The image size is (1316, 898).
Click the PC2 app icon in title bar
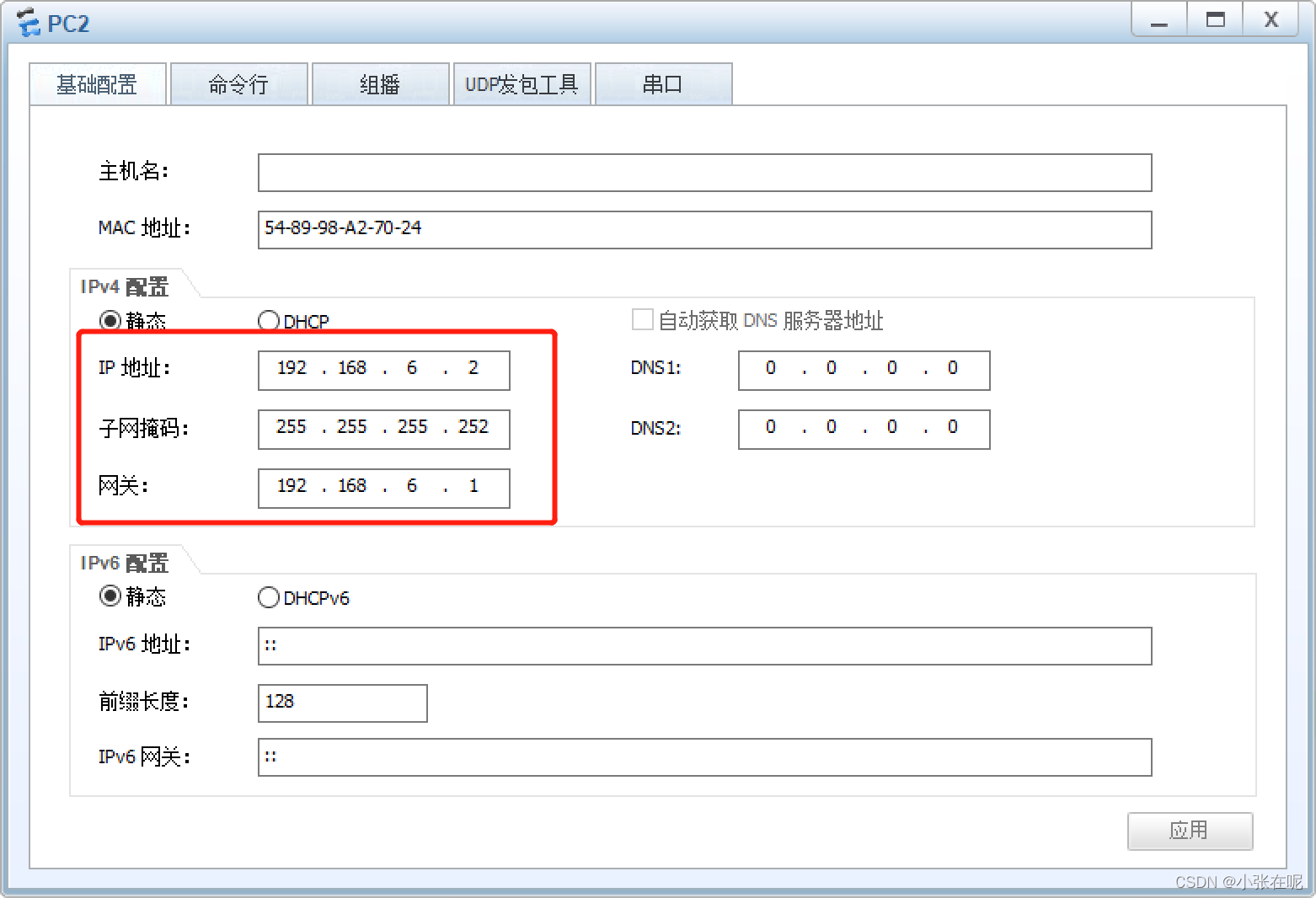click(x=29, y=23)
